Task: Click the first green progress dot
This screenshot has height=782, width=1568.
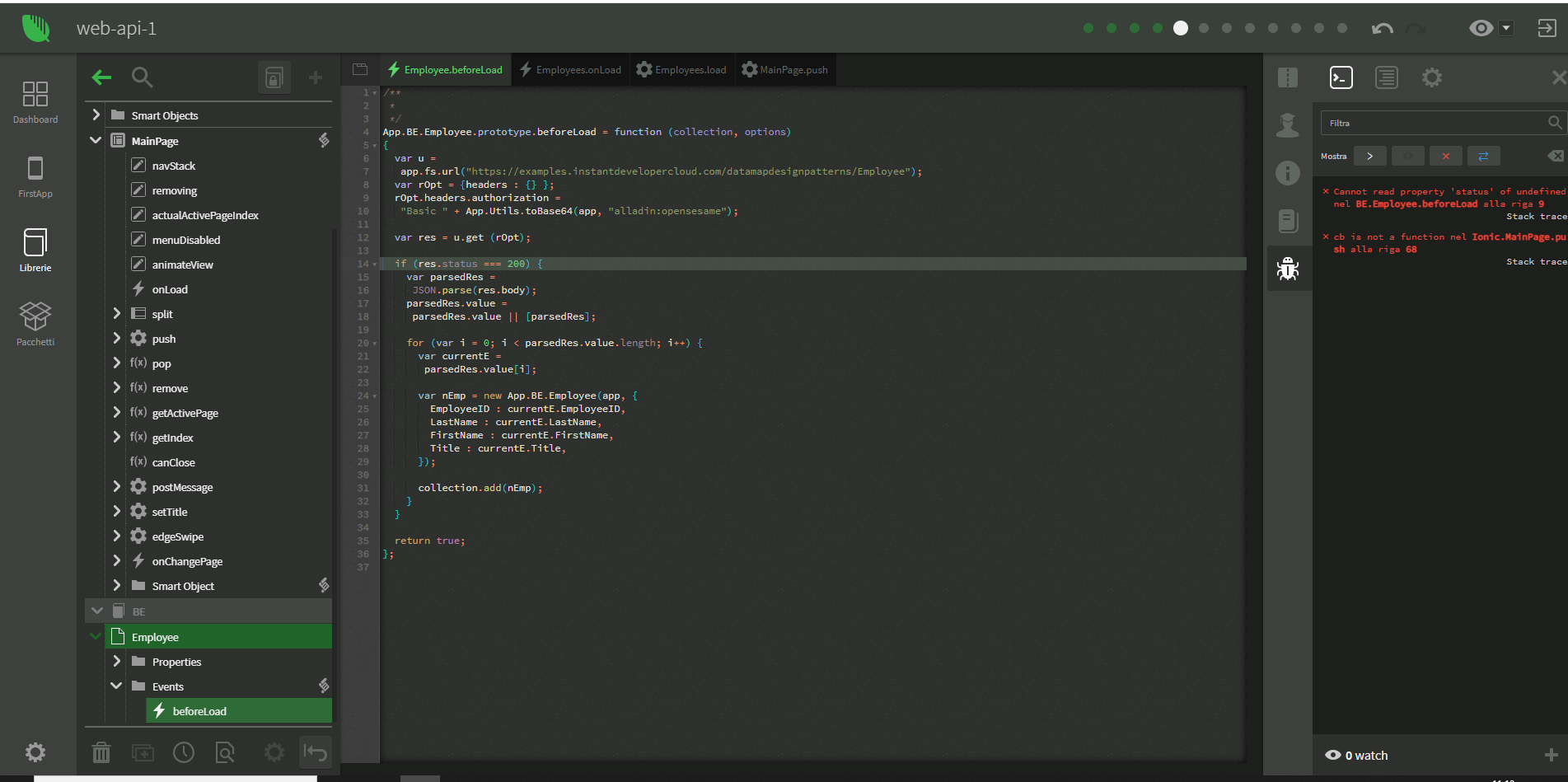Action: click(1088, 28)
